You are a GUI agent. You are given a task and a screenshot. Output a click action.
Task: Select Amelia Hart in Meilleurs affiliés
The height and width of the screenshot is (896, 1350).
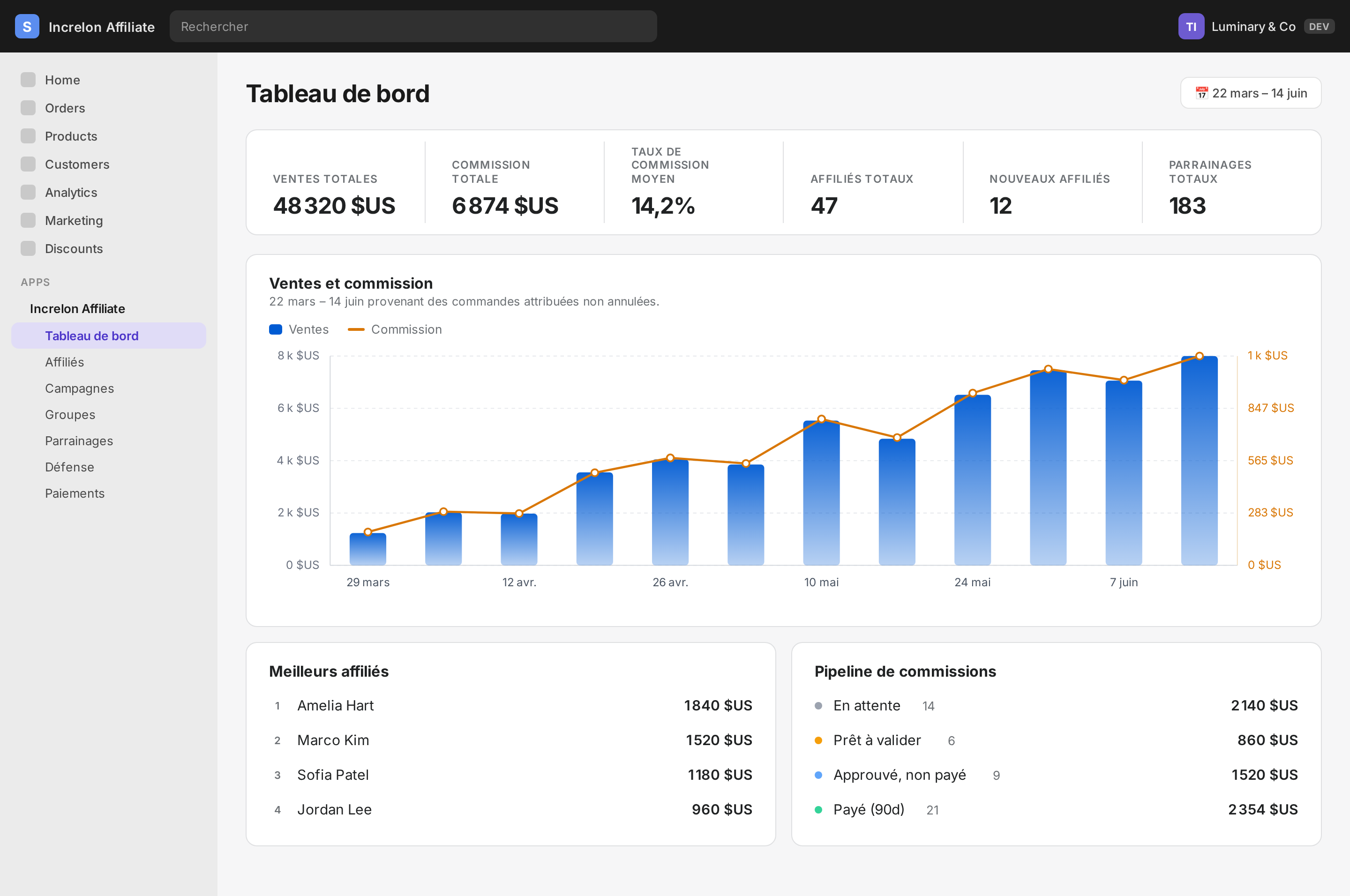tap(511, 706)
